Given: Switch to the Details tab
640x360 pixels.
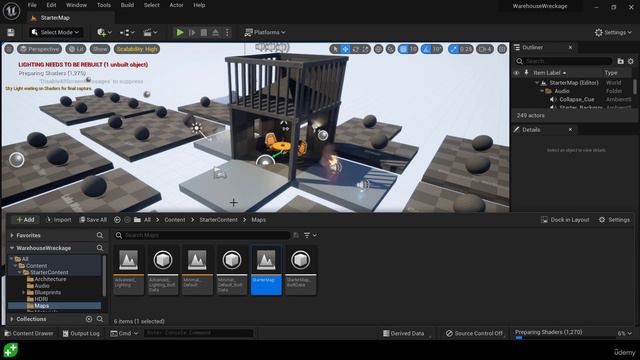Looking at the screenshot, I should [531, 129].
